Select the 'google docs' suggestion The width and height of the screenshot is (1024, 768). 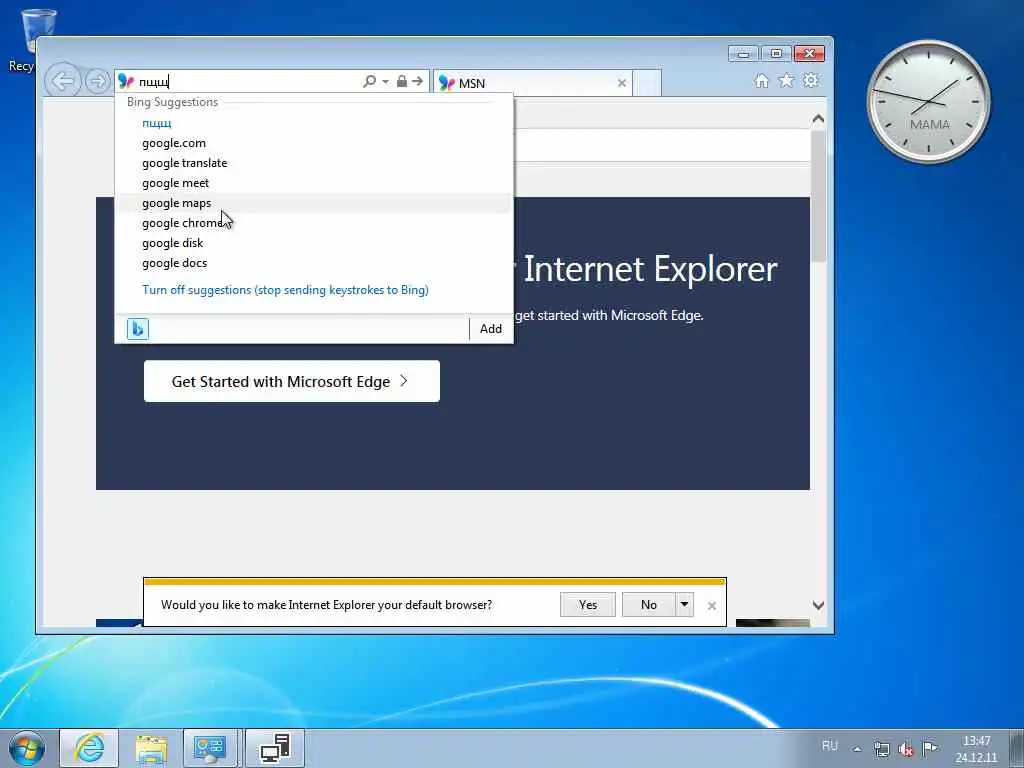tap(313, 263)
